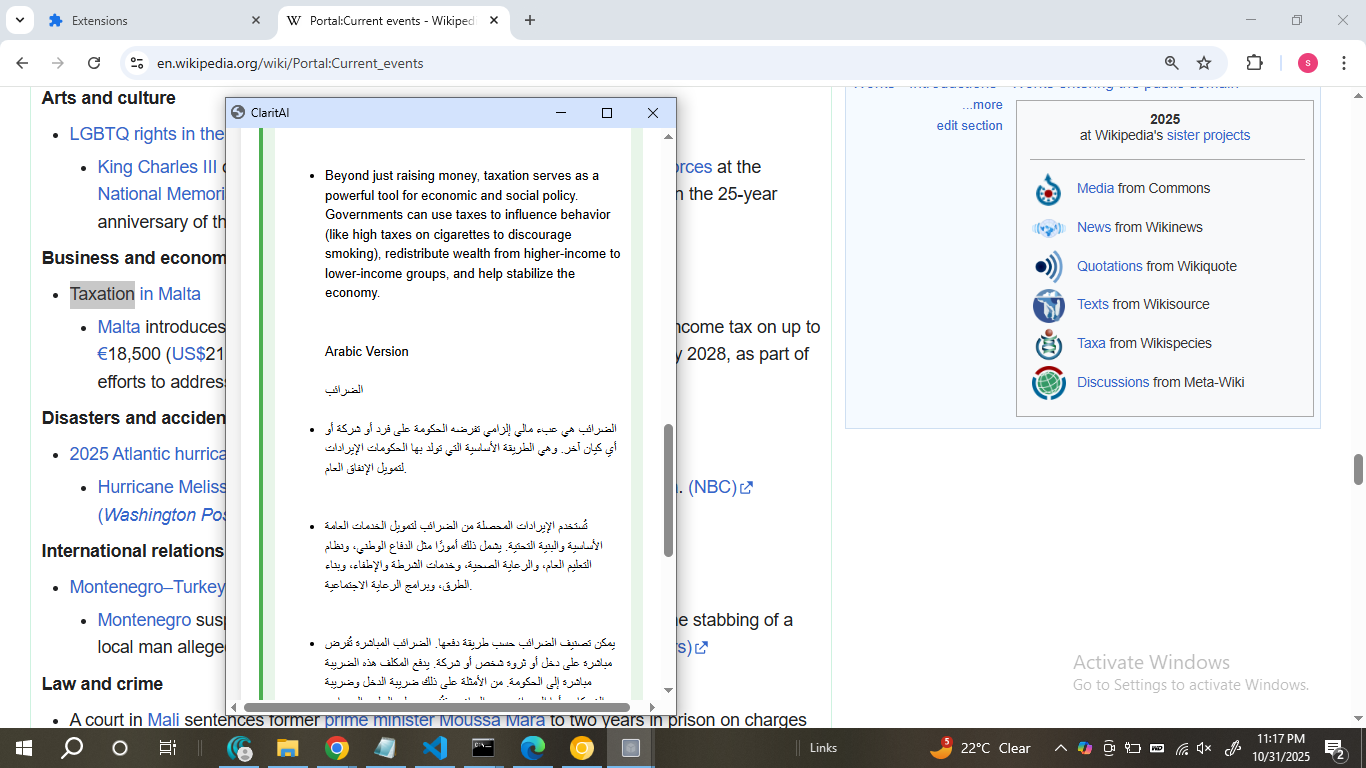Bookmark this page with star icon
Screen dimensions: 1366x768
(x=1204, y=63)
